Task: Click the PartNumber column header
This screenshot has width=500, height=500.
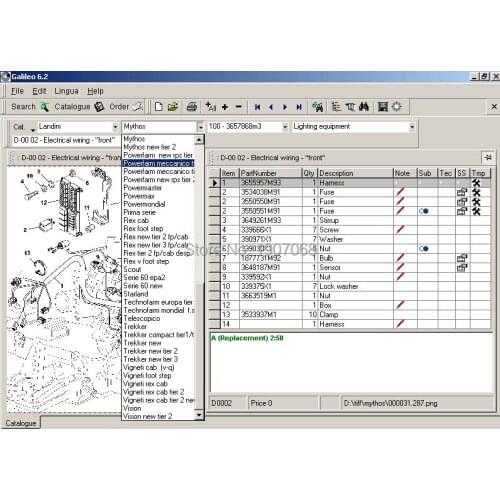Action: (270, 173)
